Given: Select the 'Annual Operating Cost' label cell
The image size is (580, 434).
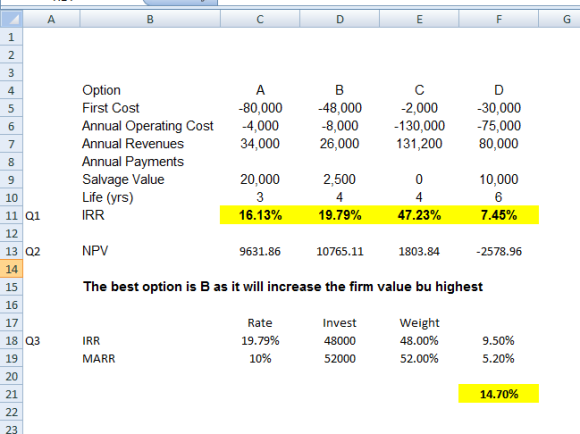Looking at the screenshot, I should click(x=150, y=126).
